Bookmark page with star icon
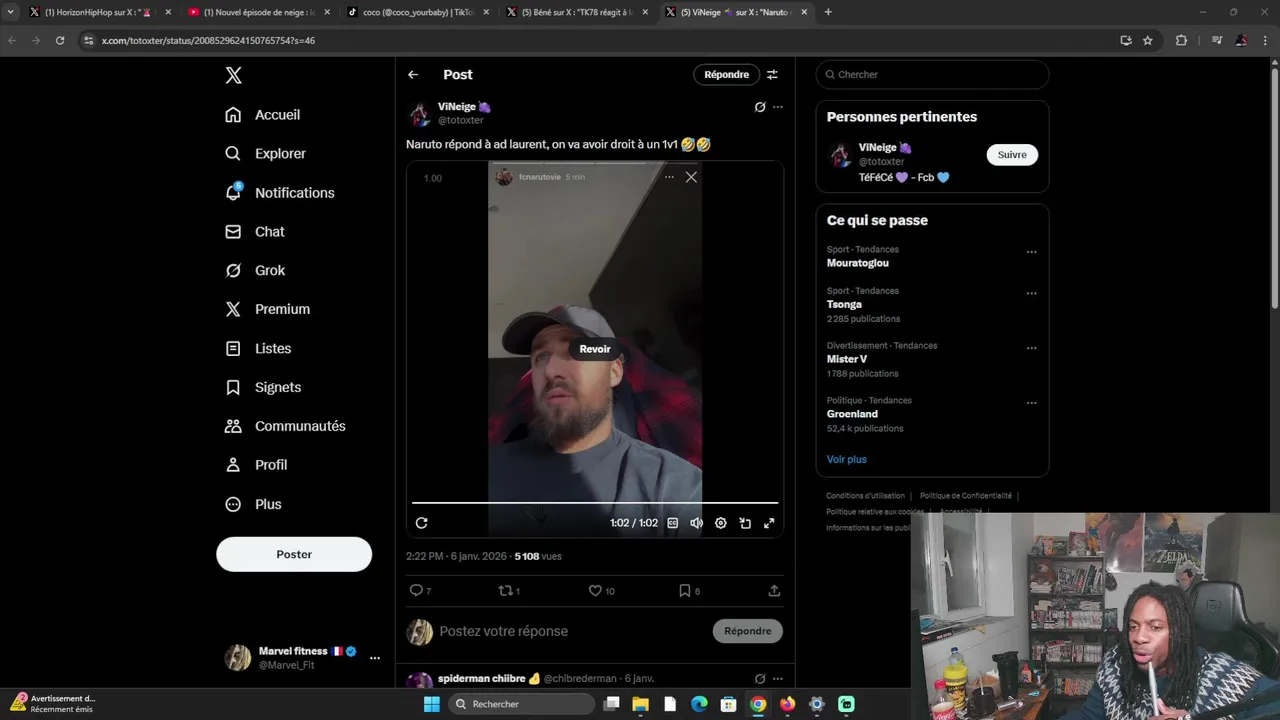Viewport: 1280px width, 720px height. pyautogui.click(x=1148, y=40)
